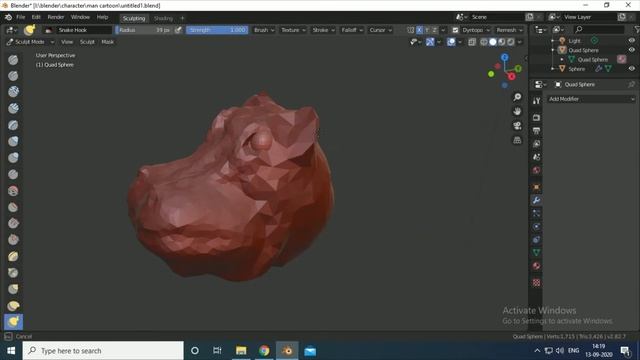The height and width of the screenshot is (360, 640).
Task: Open the Add Modifier dropdown
Action: coord(591,99)
